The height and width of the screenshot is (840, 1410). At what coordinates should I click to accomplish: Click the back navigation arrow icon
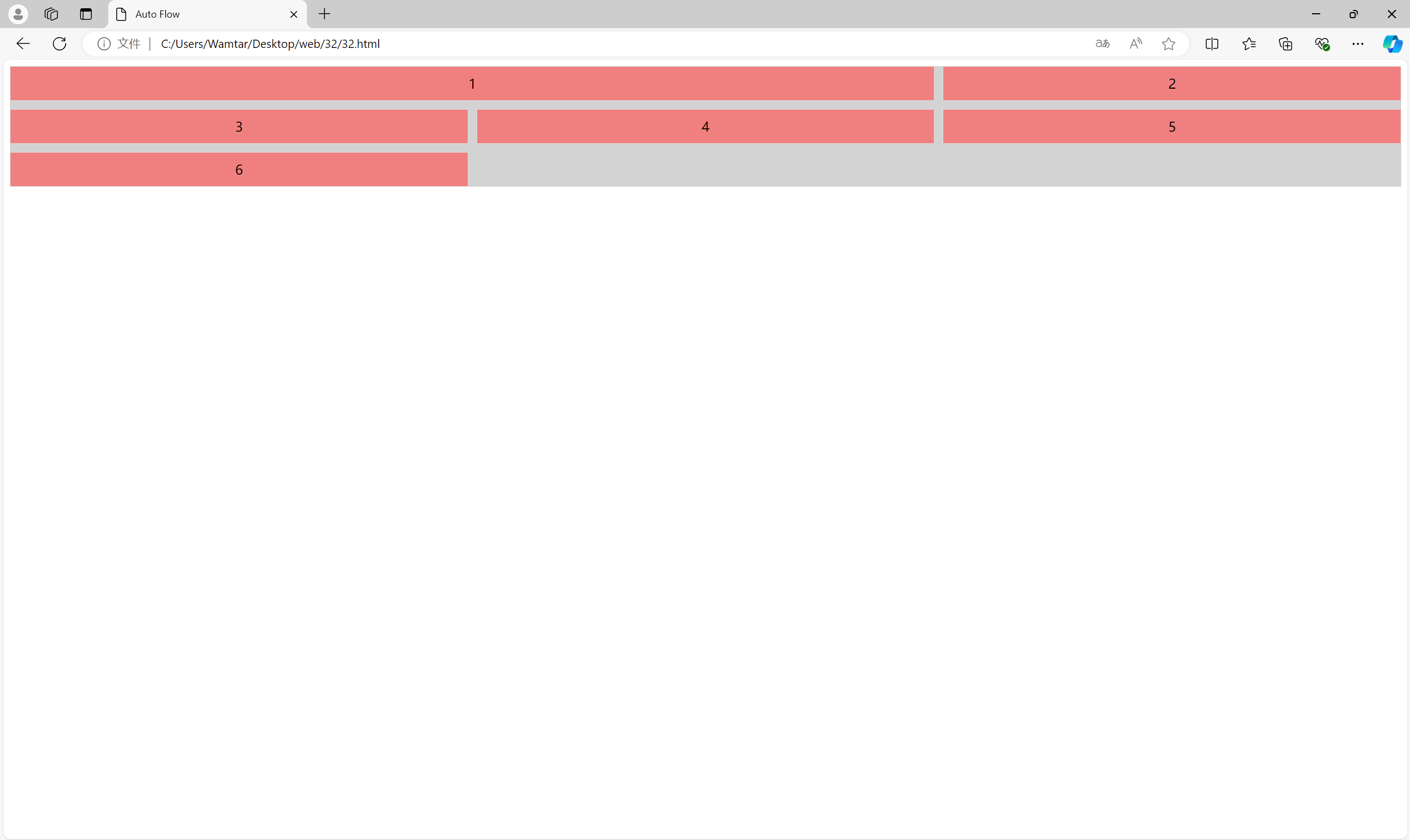click(x=24, y=43)
